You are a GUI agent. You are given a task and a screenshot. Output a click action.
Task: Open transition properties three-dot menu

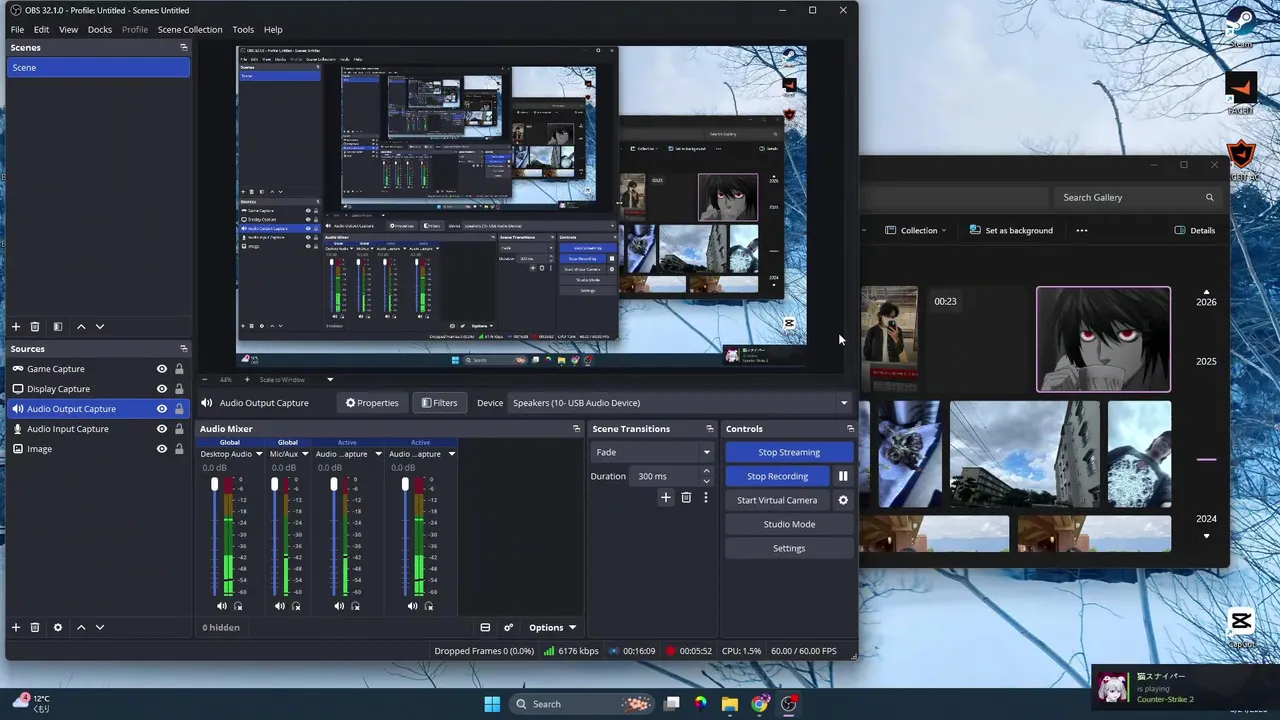point(705,497)
